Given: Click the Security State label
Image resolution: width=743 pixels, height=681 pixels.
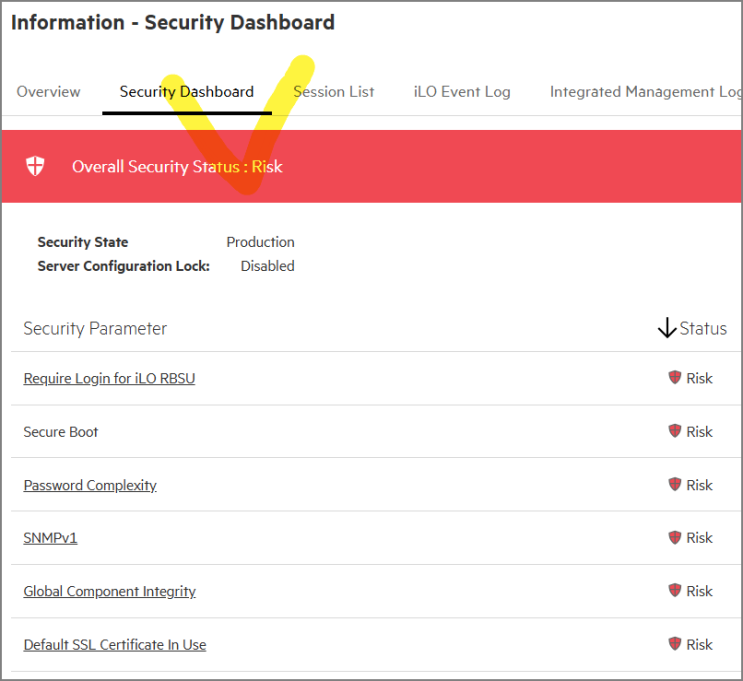Looking at the screenshot, I should pyautogui.click(x=83, y=242).
